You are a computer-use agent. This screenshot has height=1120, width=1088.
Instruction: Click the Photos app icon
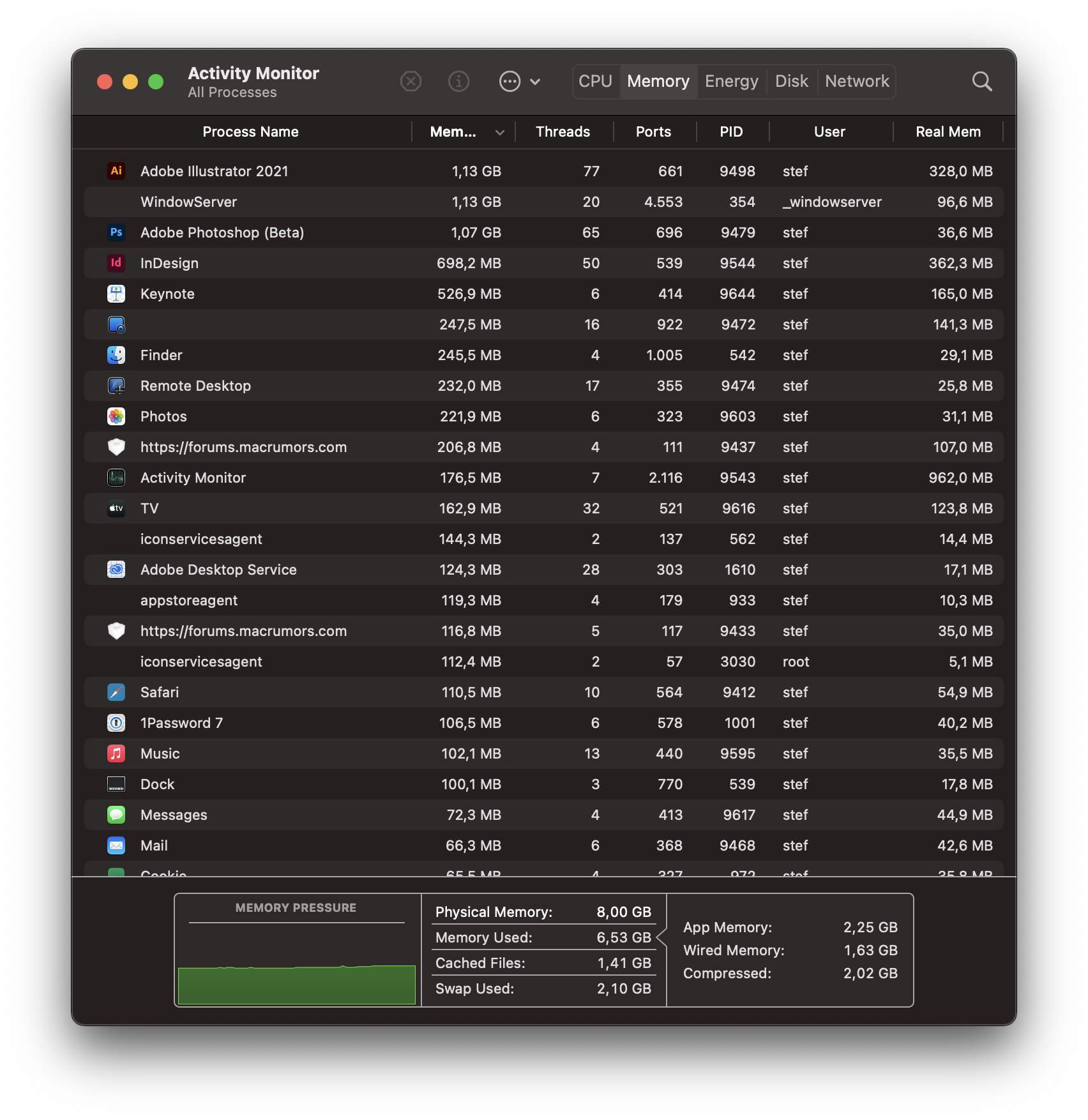click(116, 416)
